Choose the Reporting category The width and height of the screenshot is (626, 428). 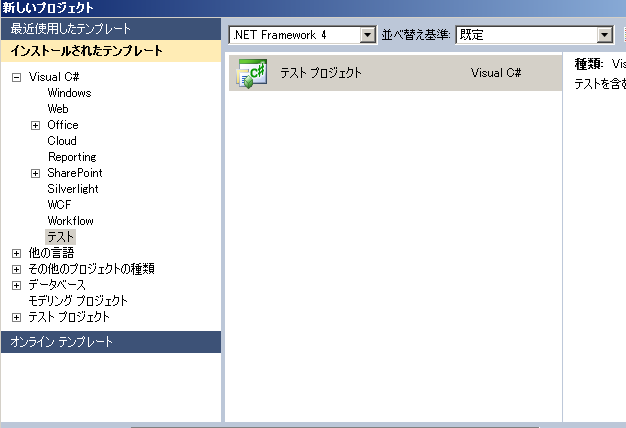tap(72, 157)
